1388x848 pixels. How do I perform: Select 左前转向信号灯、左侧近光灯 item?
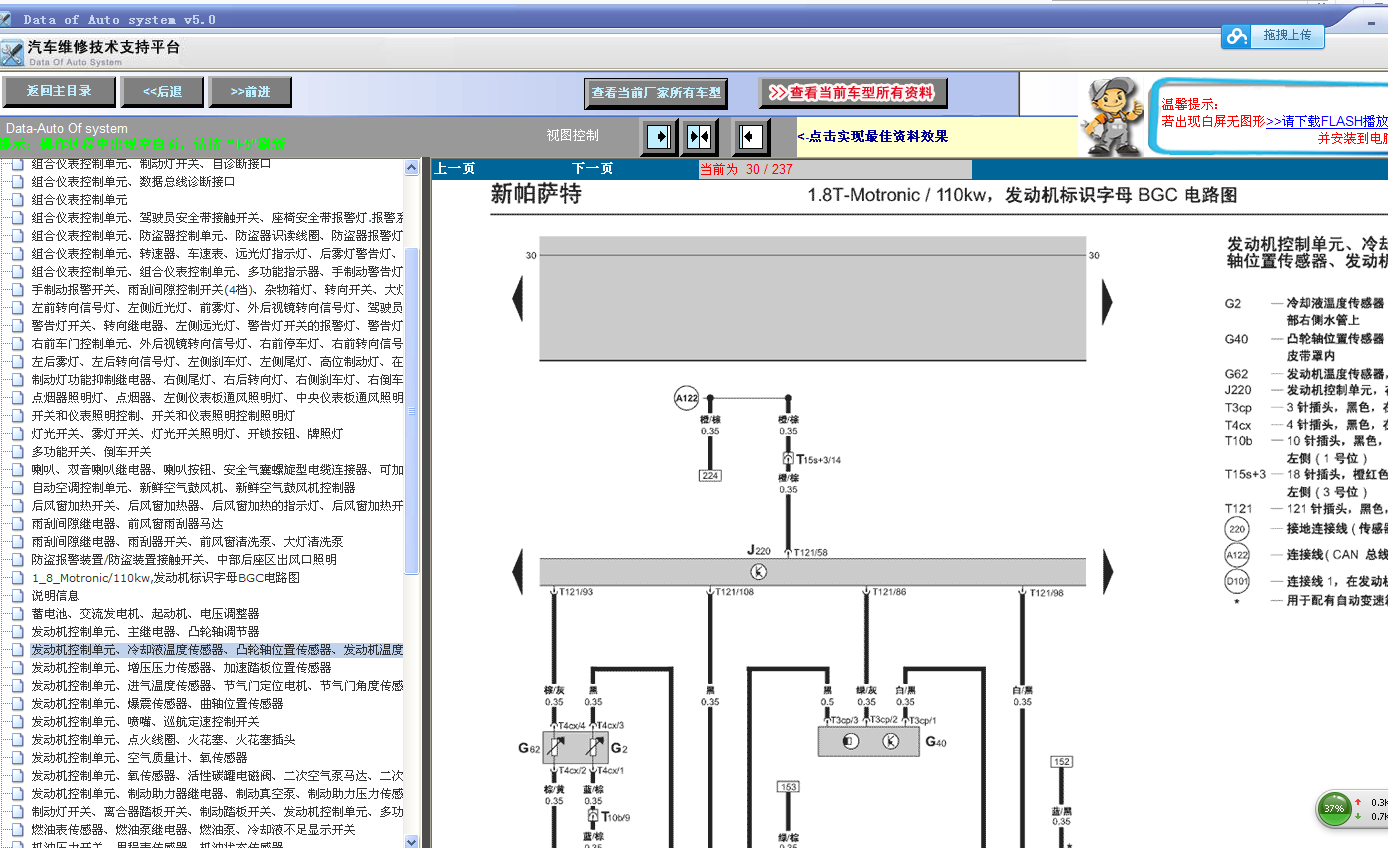point(217,308)
